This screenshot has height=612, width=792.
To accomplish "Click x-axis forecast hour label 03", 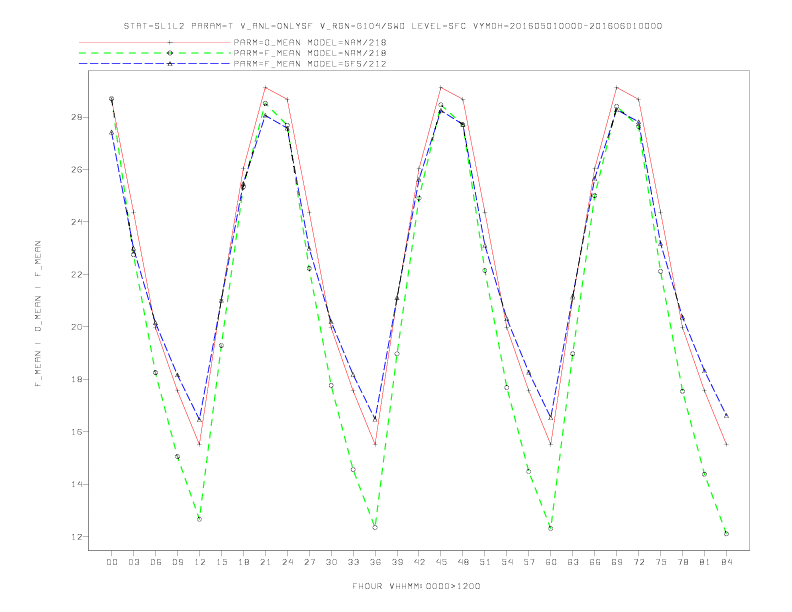I will (133, 562).
